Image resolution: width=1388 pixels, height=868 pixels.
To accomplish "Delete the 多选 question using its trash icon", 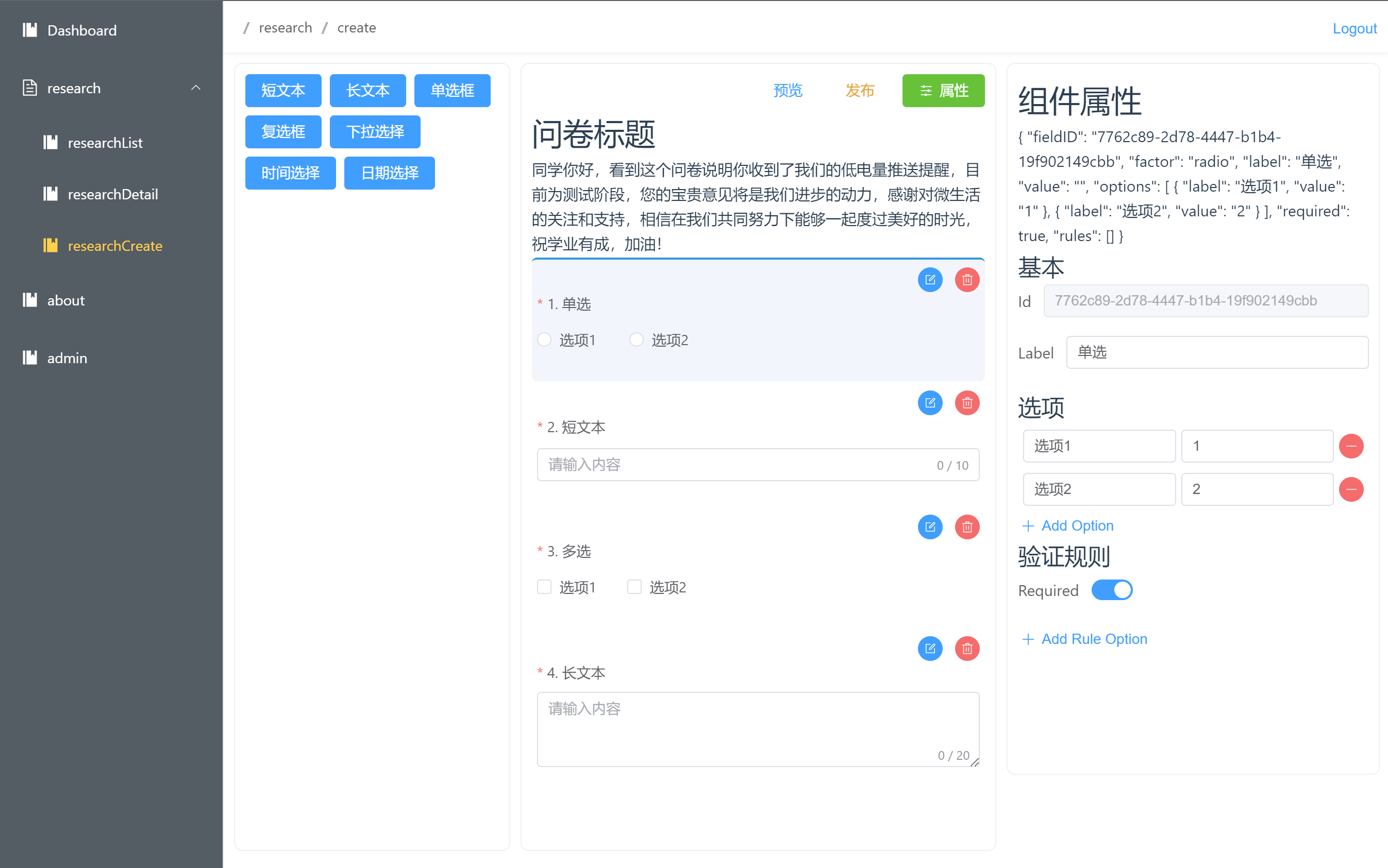I will tap(967, 527).
